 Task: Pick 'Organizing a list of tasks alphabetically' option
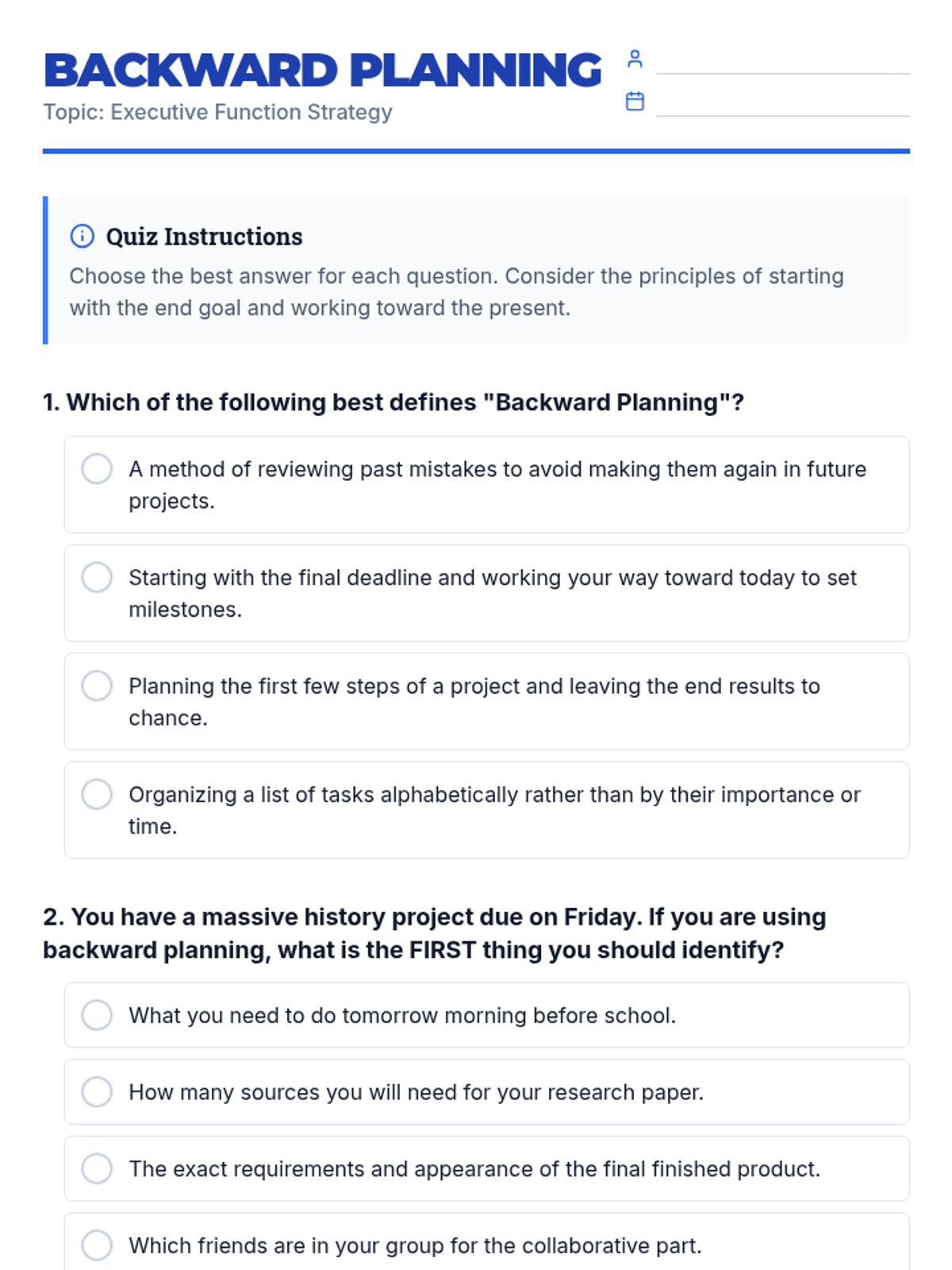coord(97,795)
